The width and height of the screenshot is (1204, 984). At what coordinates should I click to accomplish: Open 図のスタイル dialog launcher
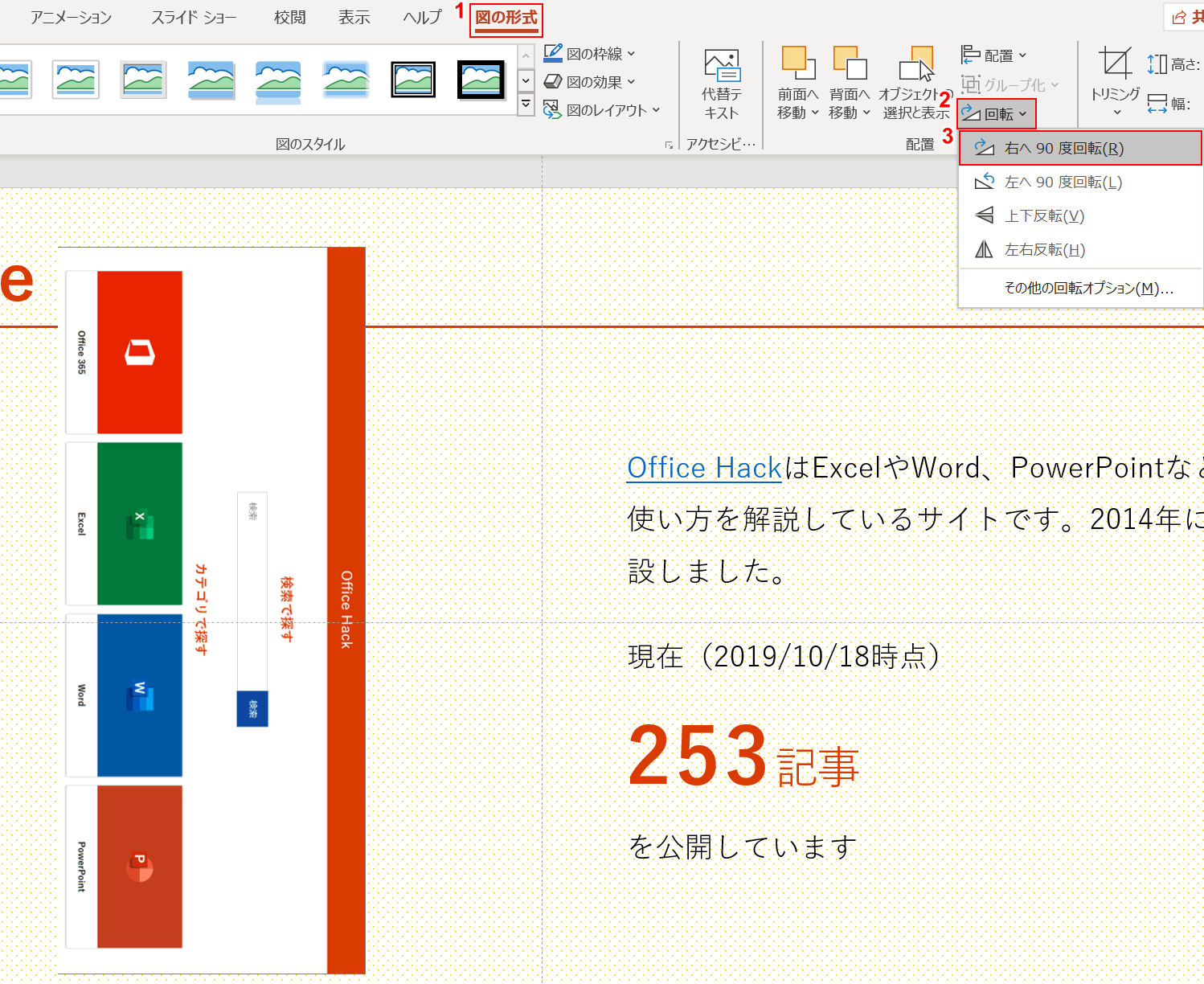[x=669, y=146]
